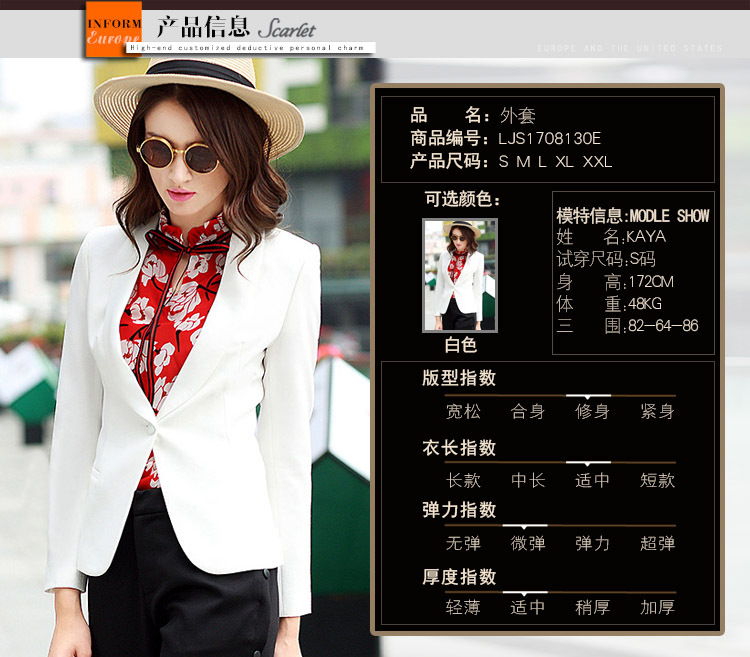The width and height of the screenshot is (750, 657).
Task: Click the large model photo
Action: [185, 358]
